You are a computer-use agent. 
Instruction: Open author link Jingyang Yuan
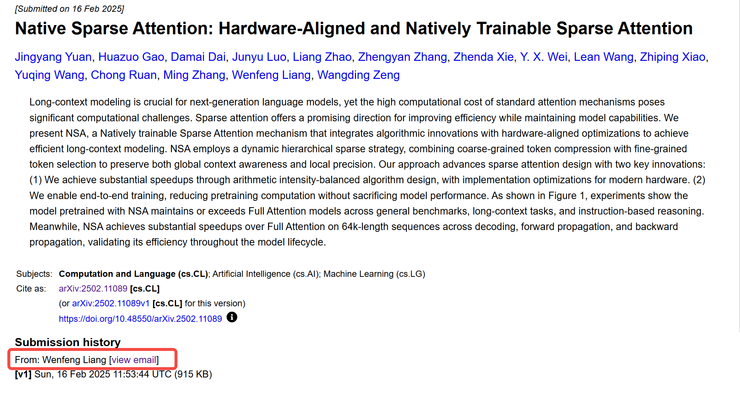[53, 57]
